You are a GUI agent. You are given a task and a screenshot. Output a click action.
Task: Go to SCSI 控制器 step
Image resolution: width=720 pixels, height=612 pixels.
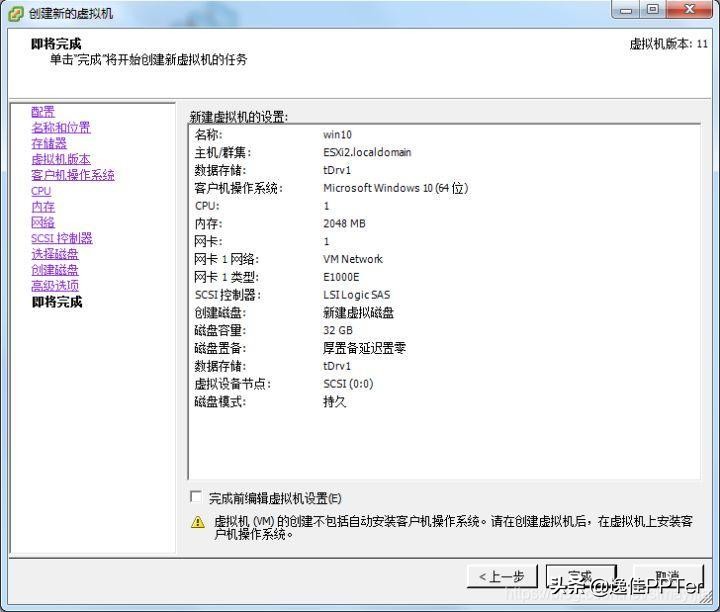pyautogui.click(x=62, y=238)
